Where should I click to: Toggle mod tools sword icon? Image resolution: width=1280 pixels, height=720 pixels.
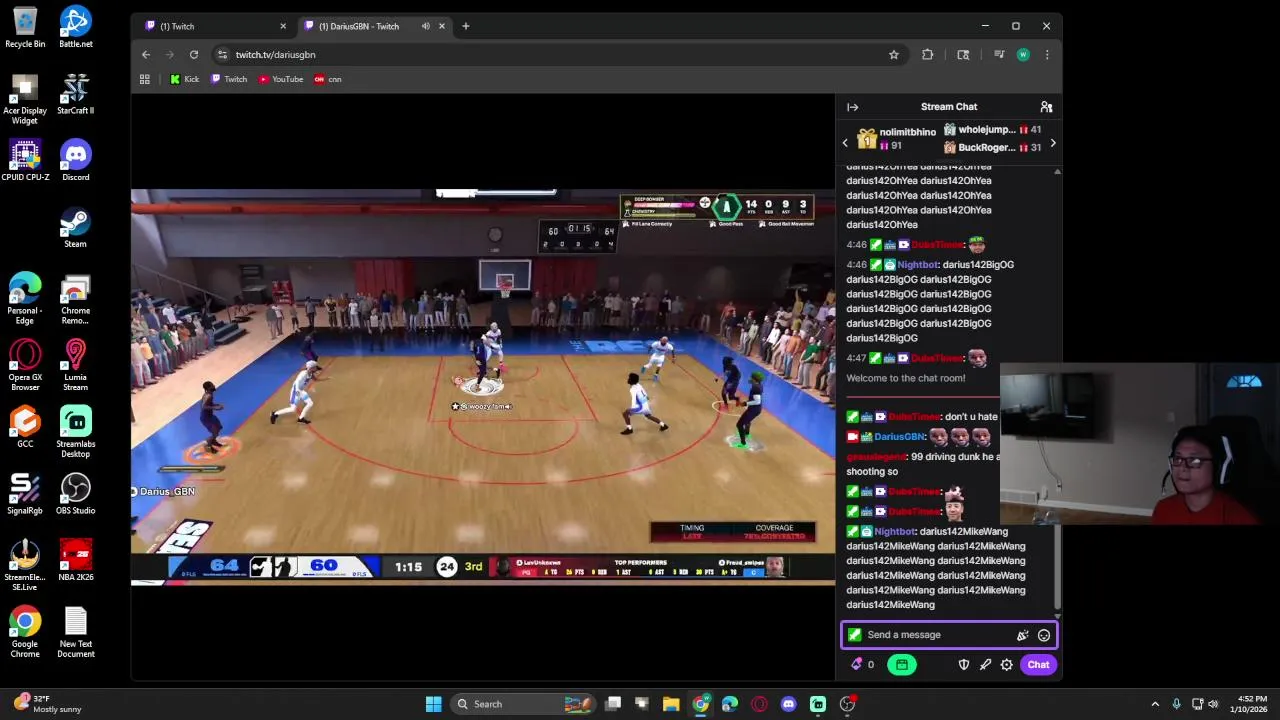click(985, 665)
